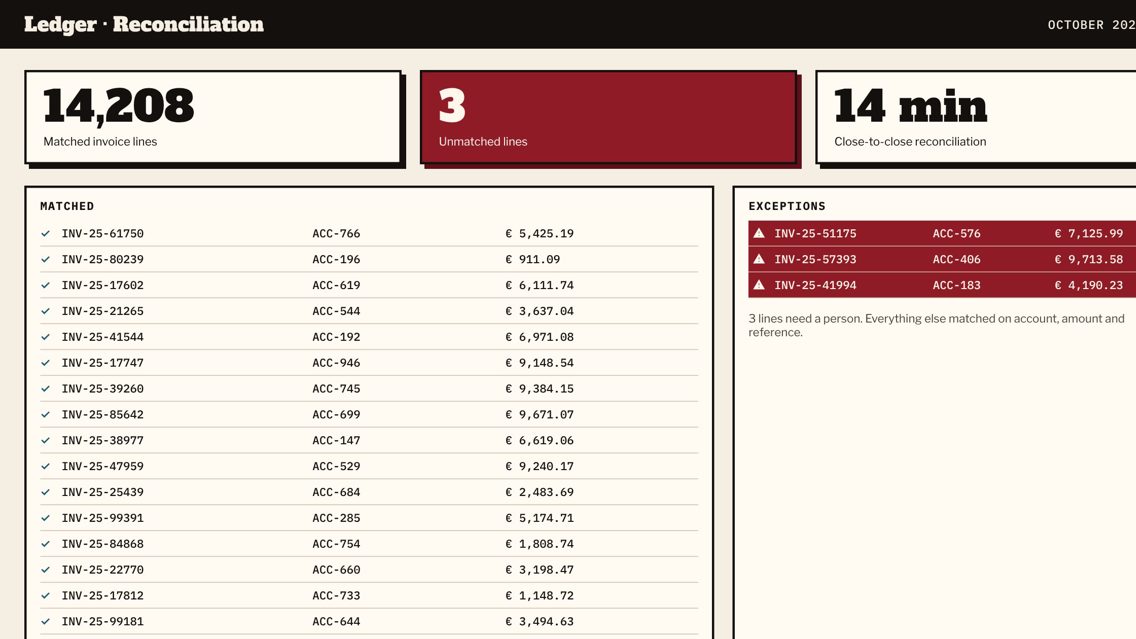Open exception row INV-25-57393

click(942, 259)
